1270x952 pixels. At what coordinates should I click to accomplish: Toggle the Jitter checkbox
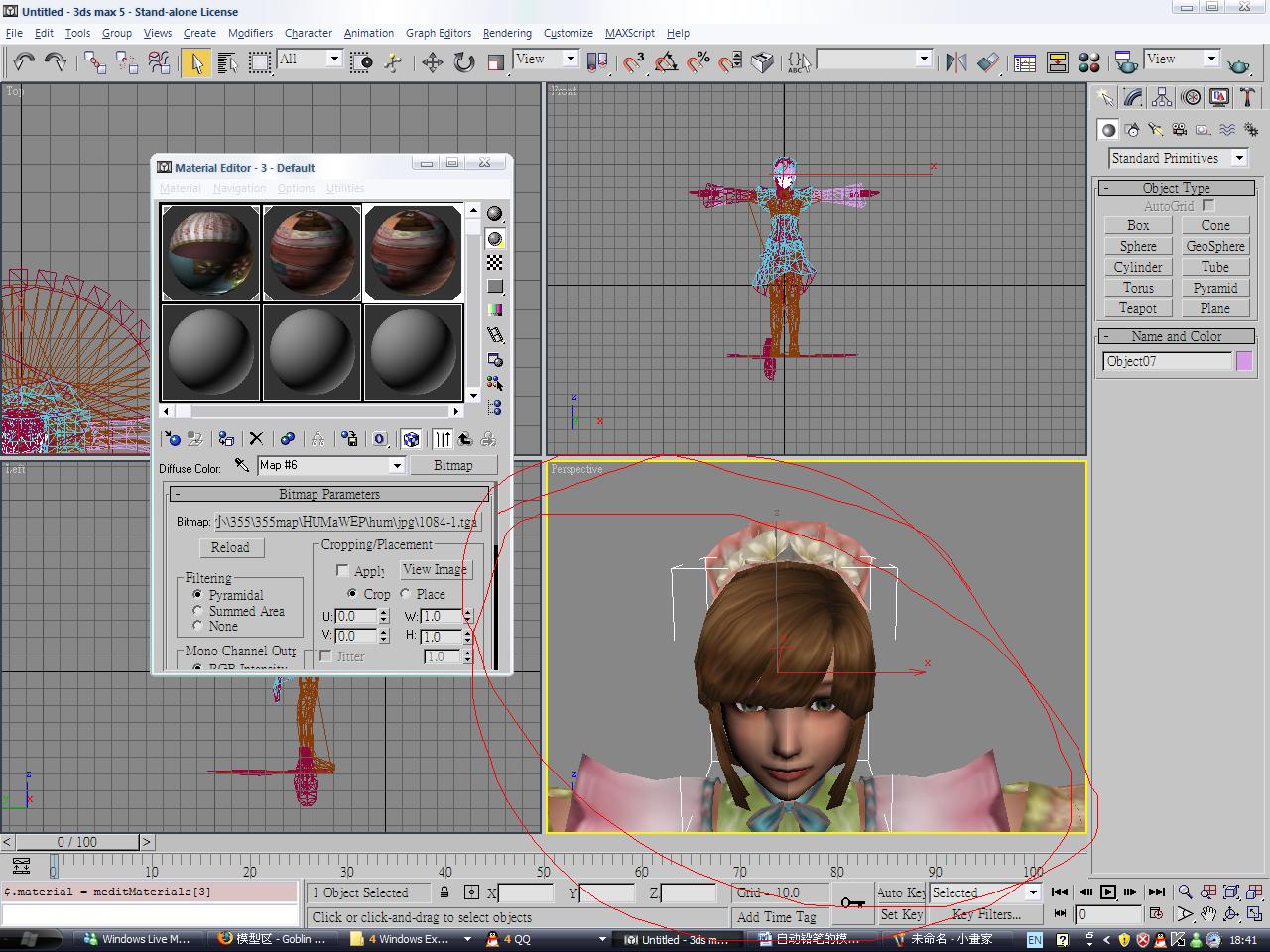tap(325, 656)
